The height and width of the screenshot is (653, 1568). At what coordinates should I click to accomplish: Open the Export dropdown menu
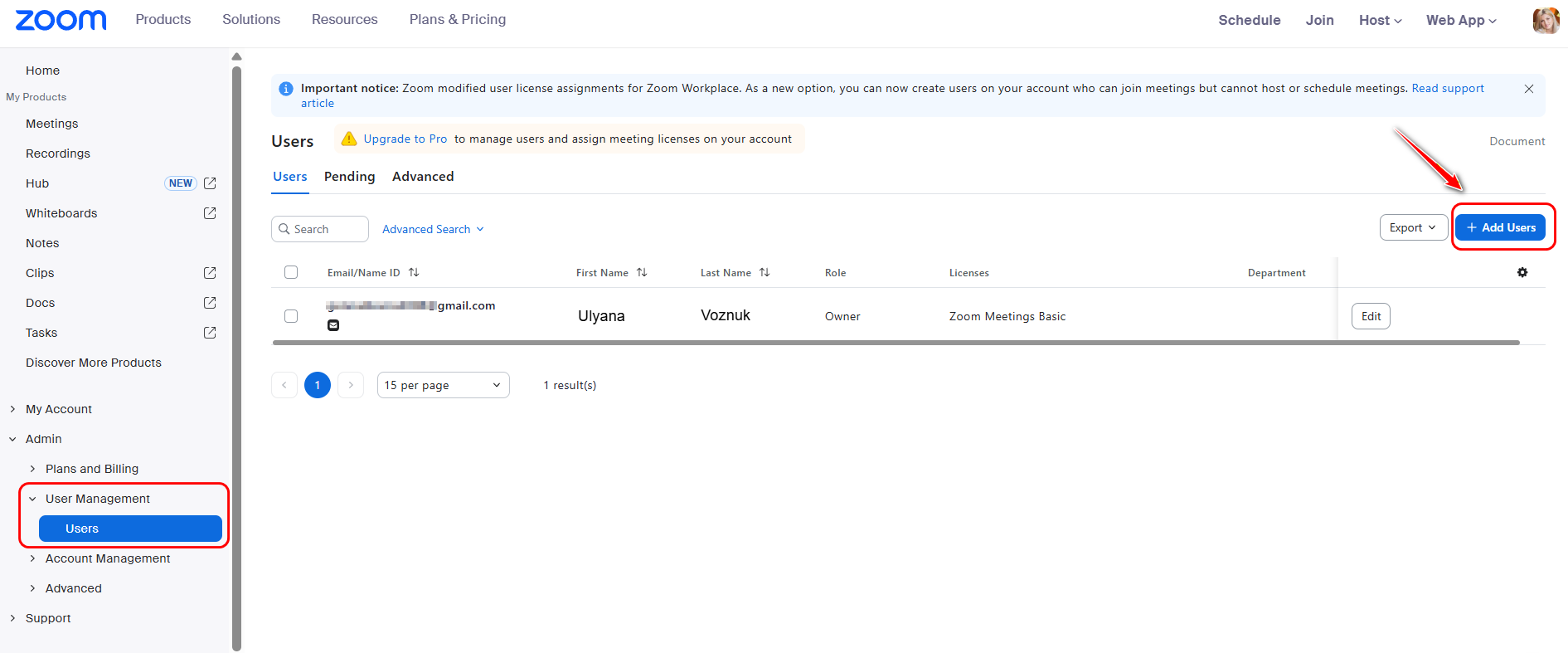tap(1413, 227)
